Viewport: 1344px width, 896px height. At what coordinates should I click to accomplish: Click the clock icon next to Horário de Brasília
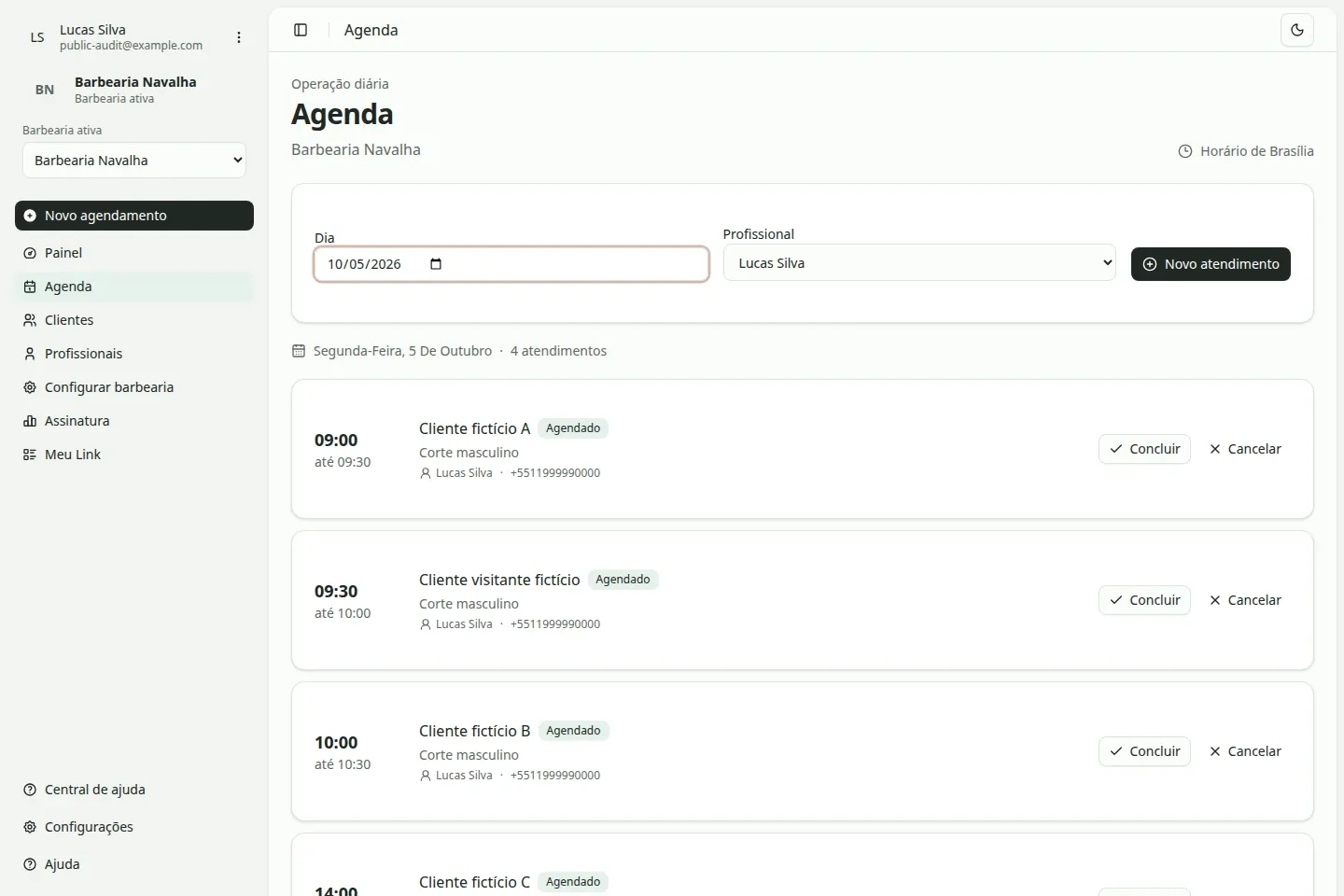(1185, 151)
